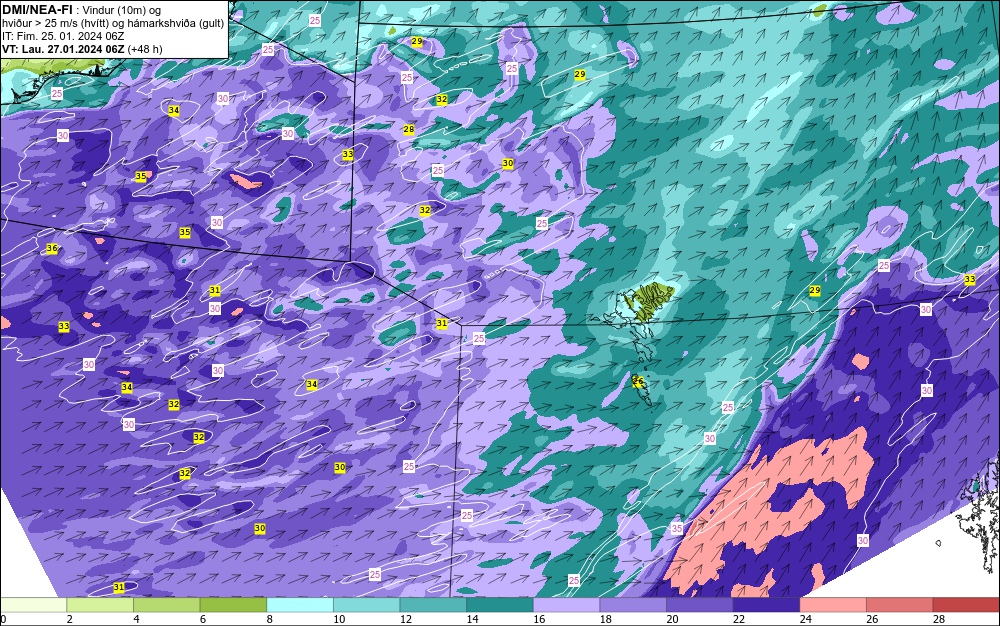Click the legend scale number 10

point(339,619)
